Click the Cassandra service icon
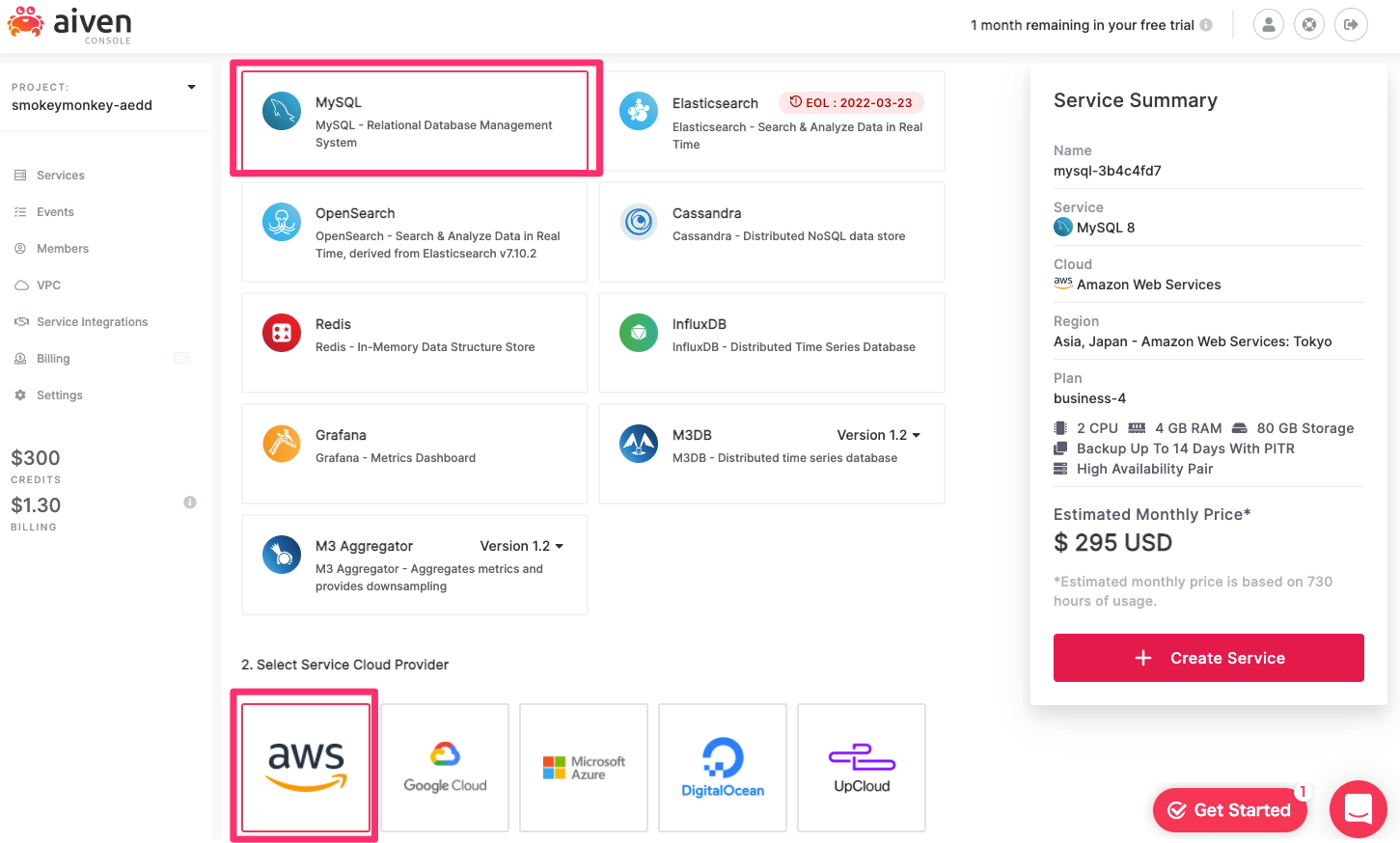1400x843 pixels. 638,222
